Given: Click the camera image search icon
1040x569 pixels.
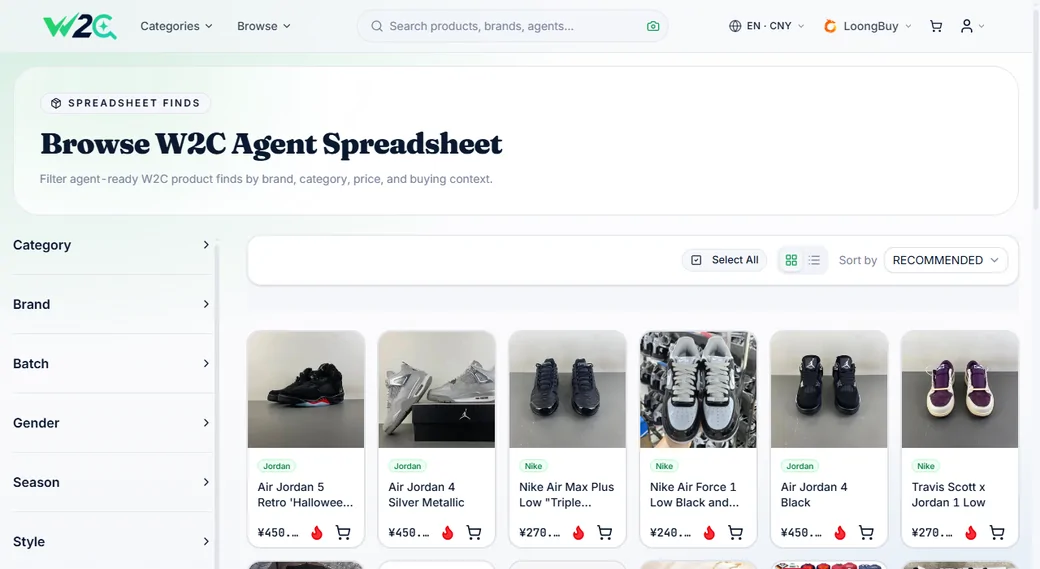Looking at the screenshot, I should 653,26.
